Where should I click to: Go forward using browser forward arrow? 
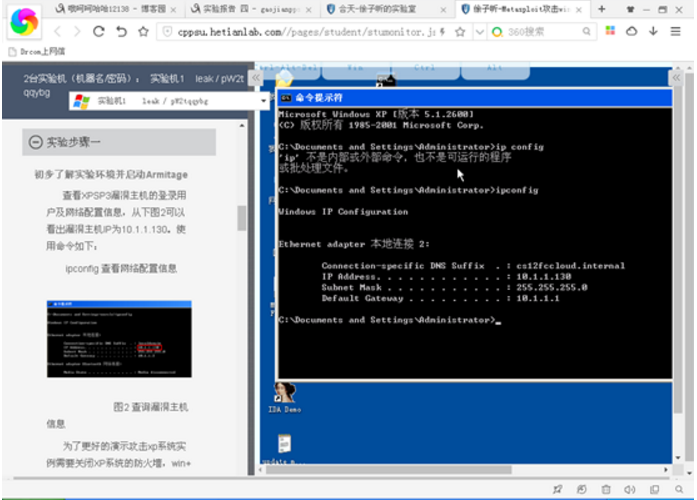(x=77, y=32)
